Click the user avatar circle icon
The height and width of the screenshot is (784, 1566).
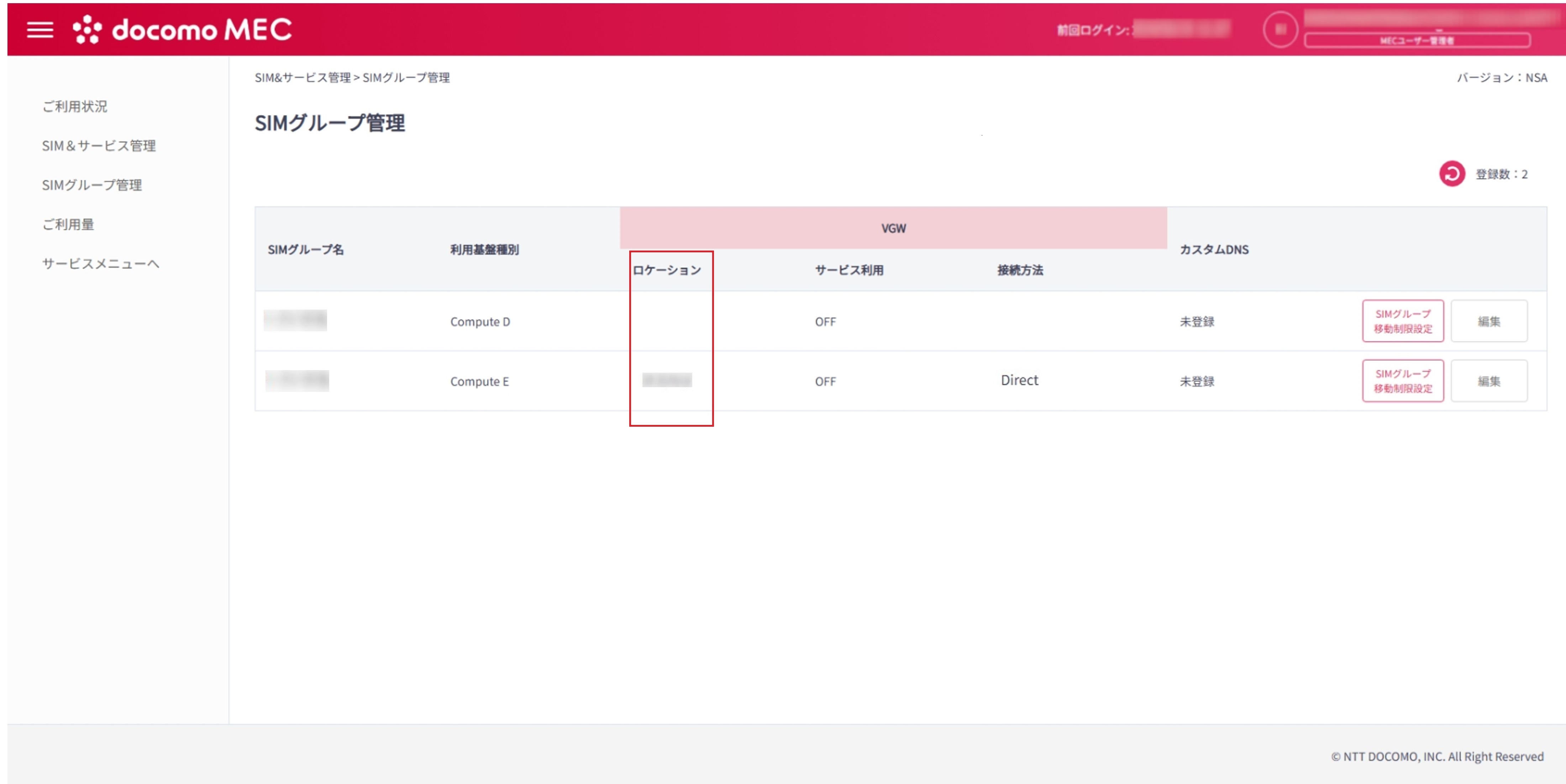tap(1280, 29)
